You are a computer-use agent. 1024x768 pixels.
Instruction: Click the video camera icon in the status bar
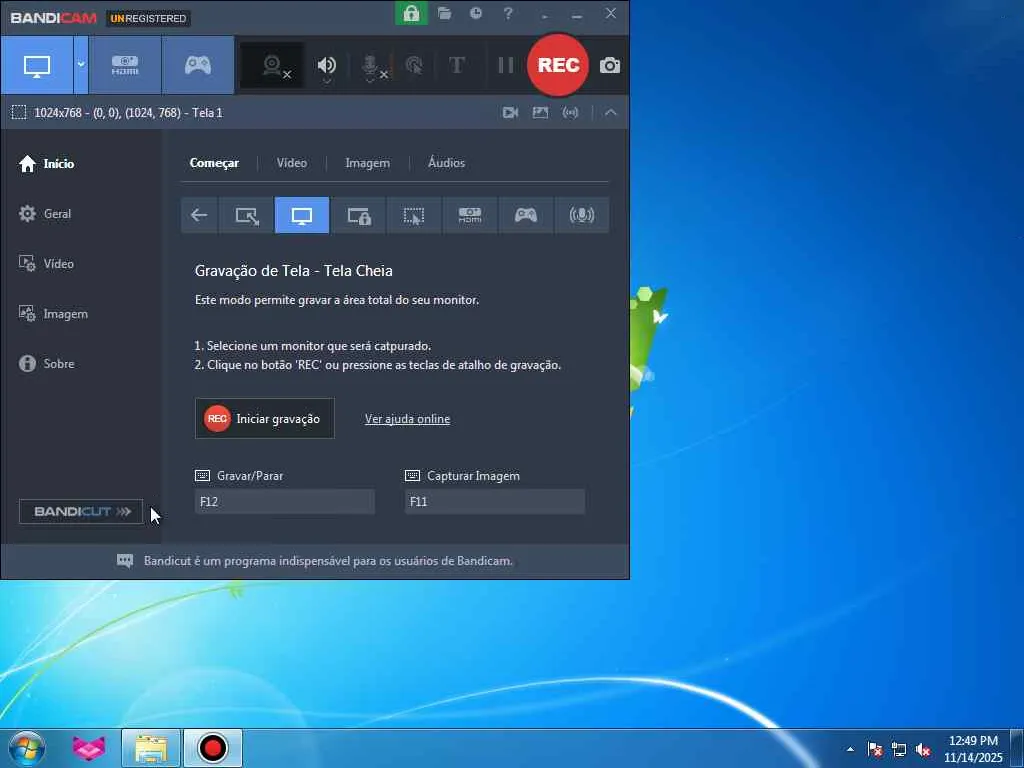[510, 112]
